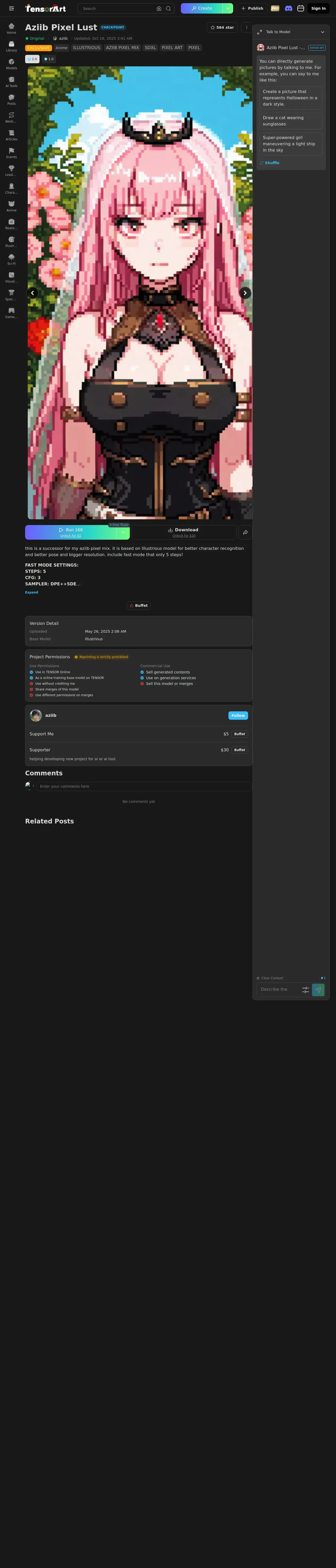This screenshot has height=1568, width=336.
Task: Clear Context in chat panel
Action: tap(270, 978)
